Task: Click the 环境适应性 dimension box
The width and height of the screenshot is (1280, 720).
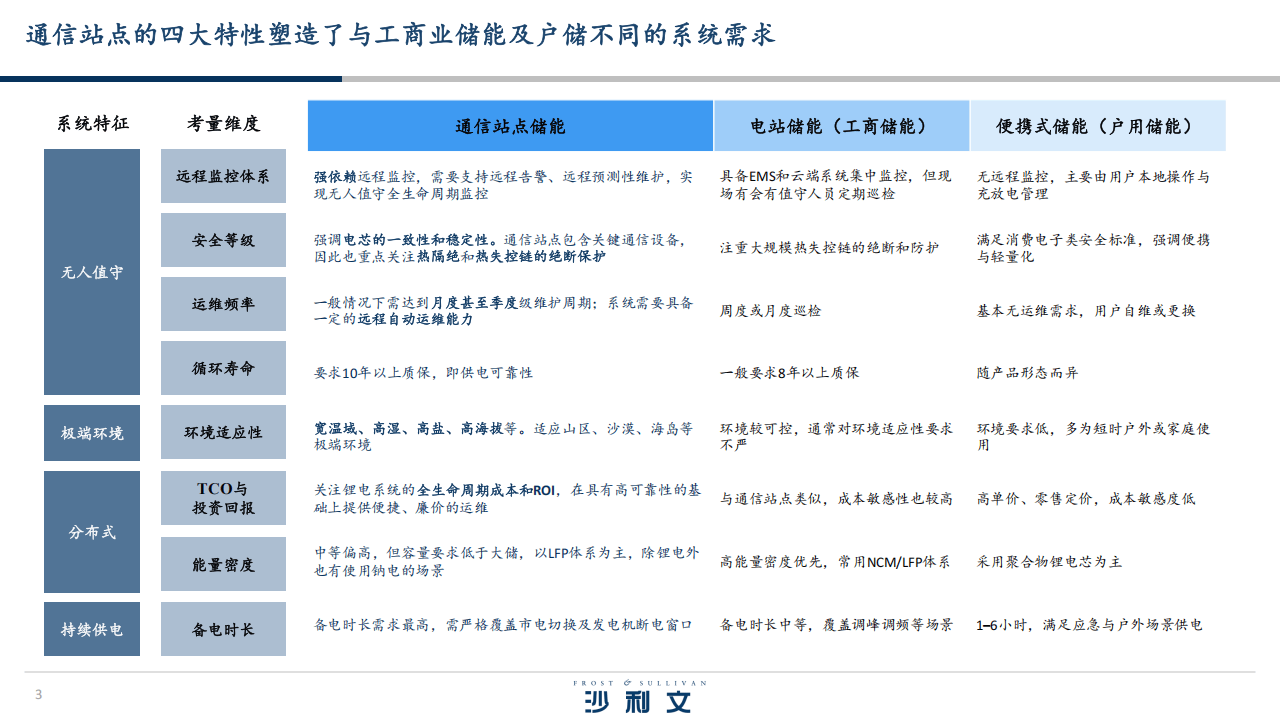Action: click(223, 433)
